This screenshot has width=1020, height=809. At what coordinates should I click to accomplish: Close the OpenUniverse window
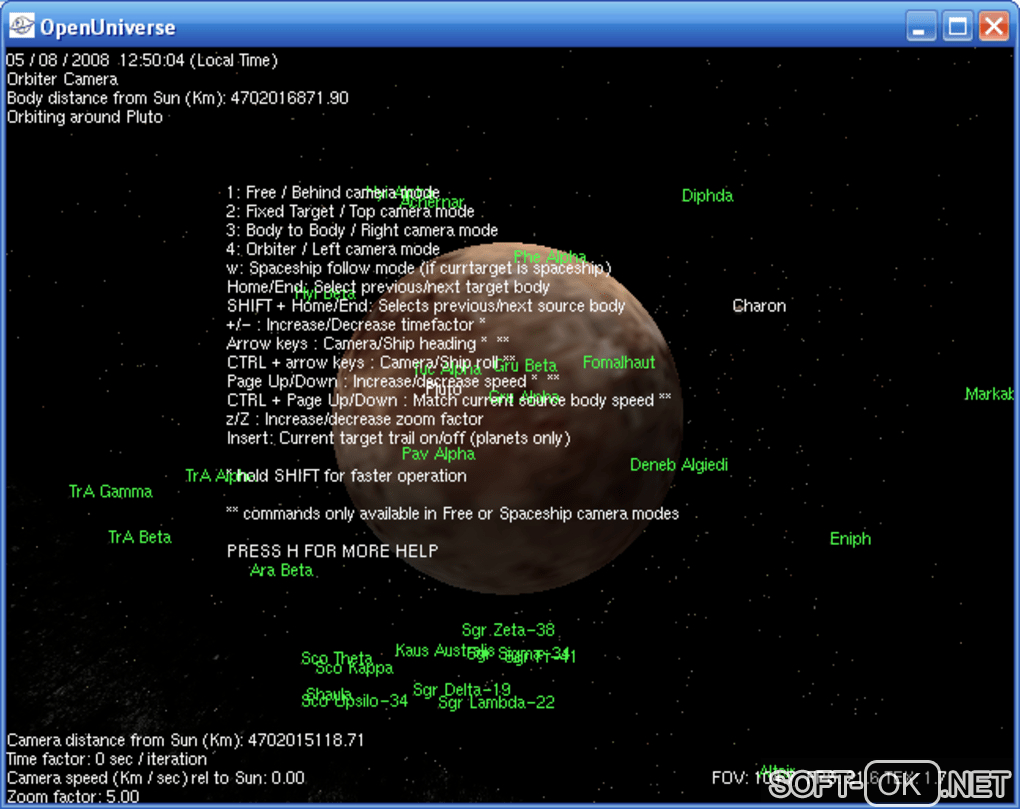994,27
